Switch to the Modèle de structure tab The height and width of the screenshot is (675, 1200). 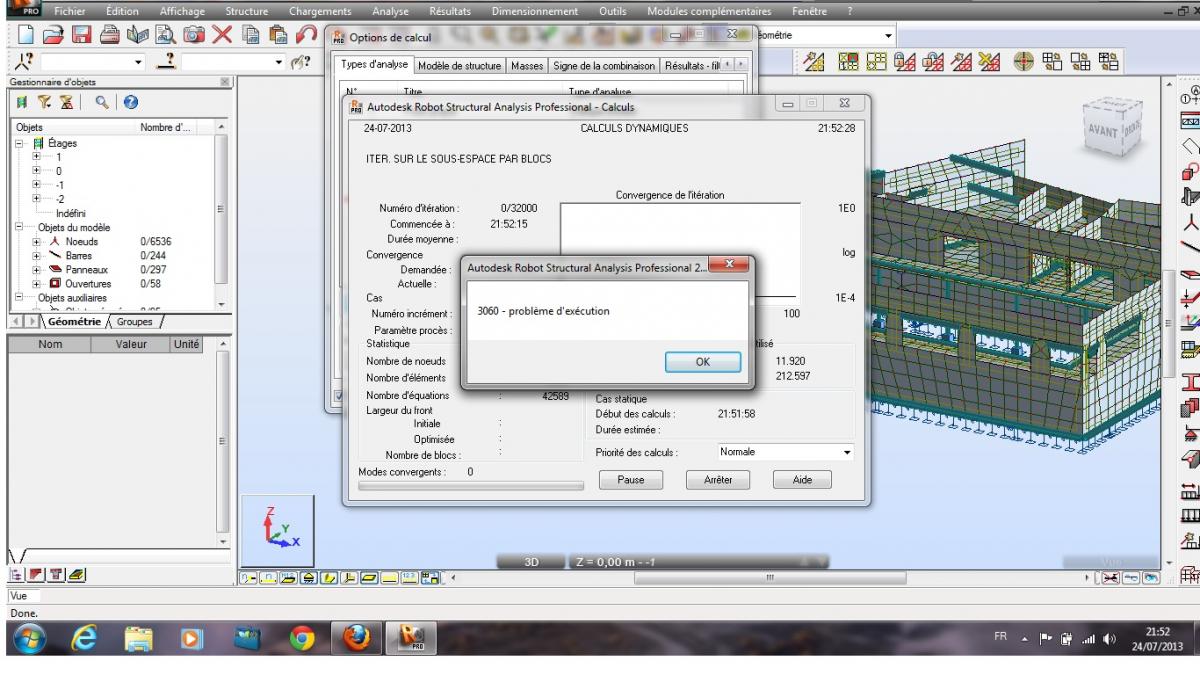(x=459, y=66)
